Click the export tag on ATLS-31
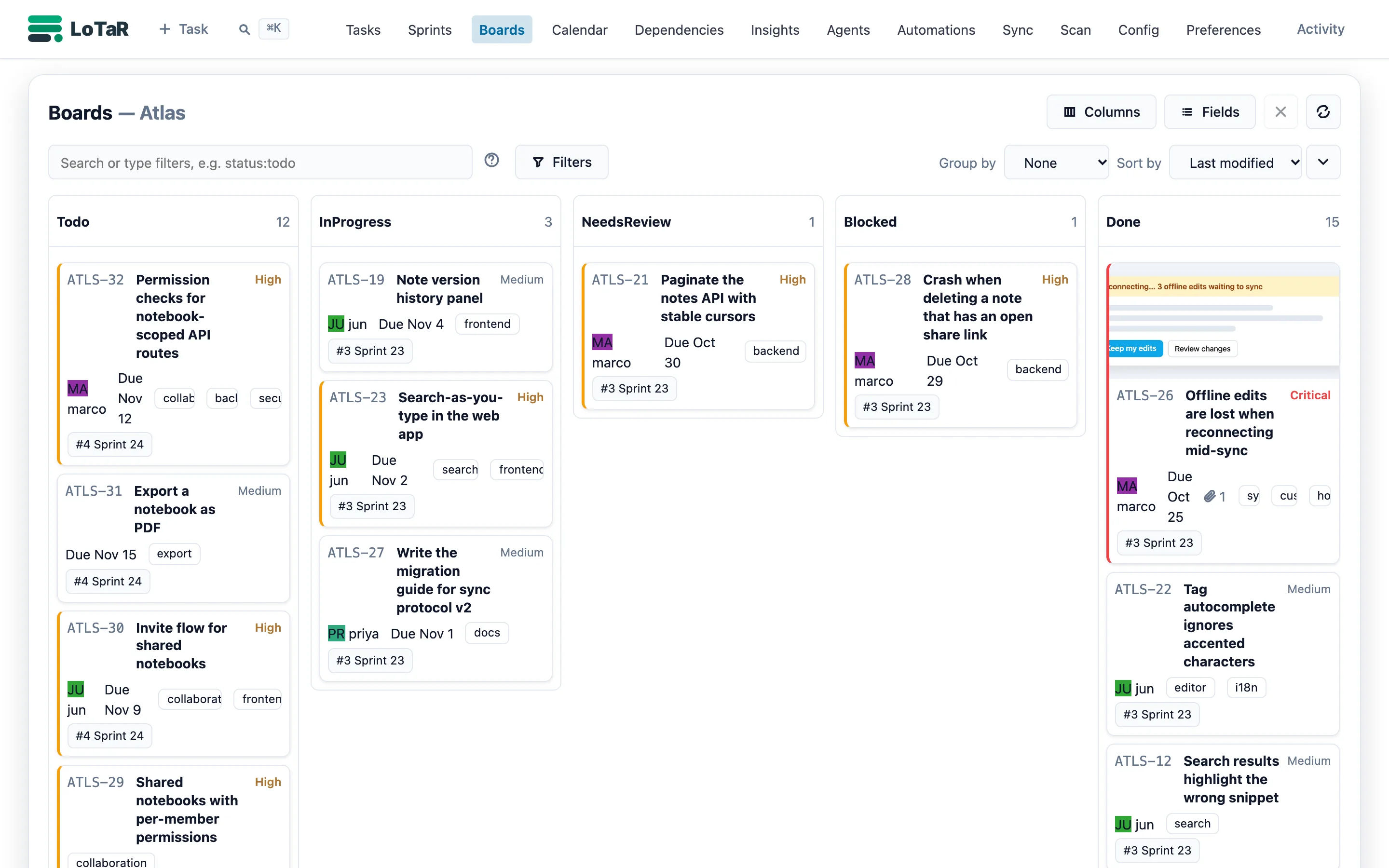Image resolution: width=1389 pixels, height=868 pixels. [x=174, y=554]
